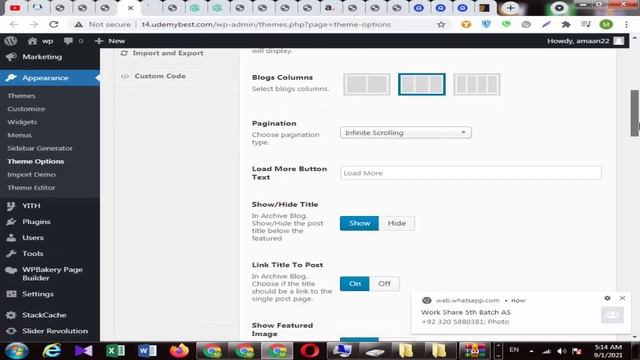Open Import Demo submenu
The width and height of the screenshot is (640, 360).
[31, 174]
